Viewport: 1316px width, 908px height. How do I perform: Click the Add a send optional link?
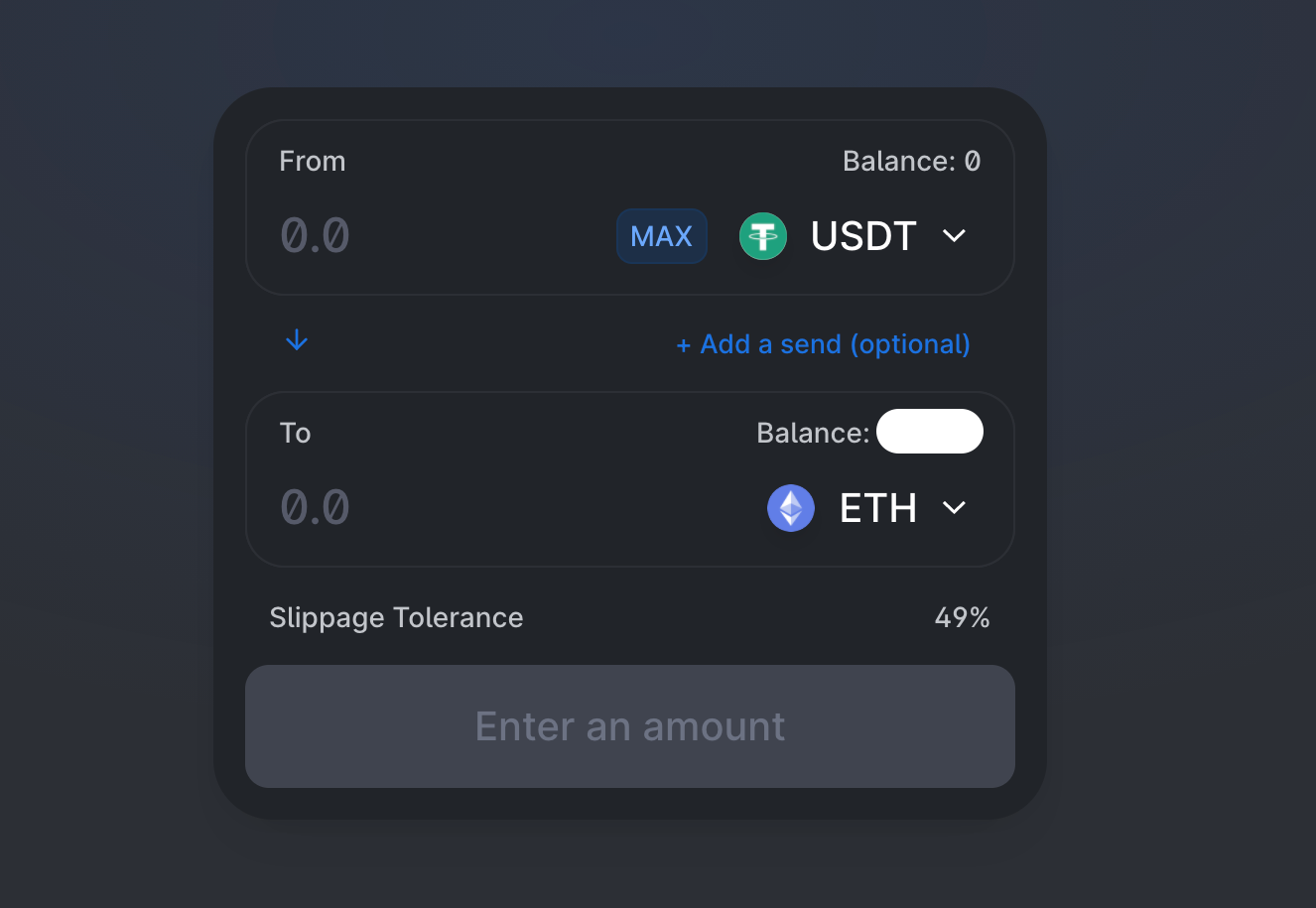click(x=822, y=344)
